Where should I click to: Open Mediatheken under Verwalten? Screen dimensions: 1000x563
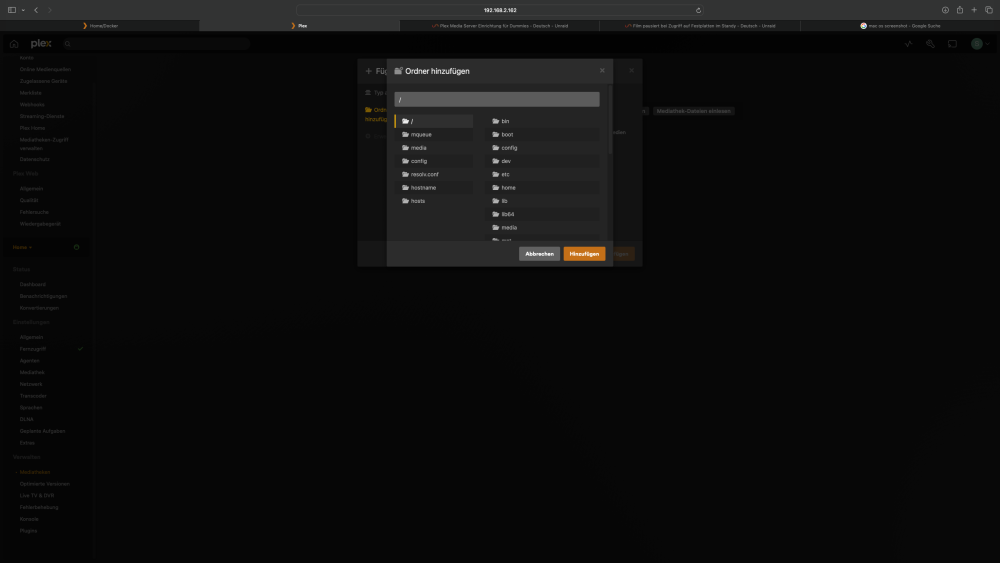click(x=35, y=472)
